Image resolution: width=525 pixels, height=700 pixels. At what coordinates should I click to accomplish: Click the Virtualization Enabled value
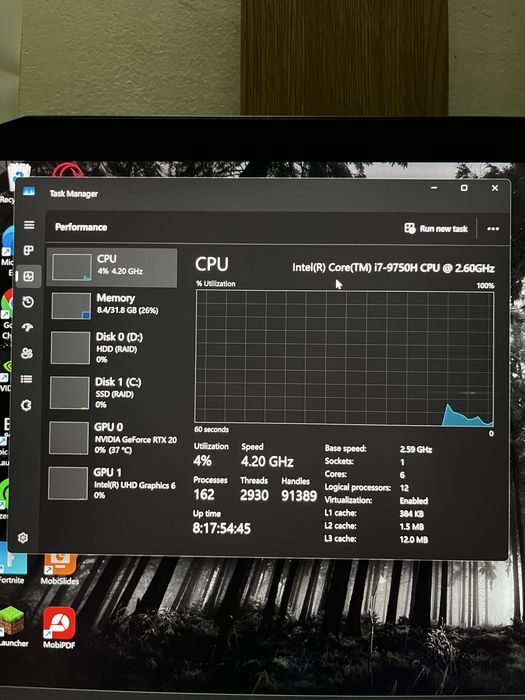[x=414, y=501]
